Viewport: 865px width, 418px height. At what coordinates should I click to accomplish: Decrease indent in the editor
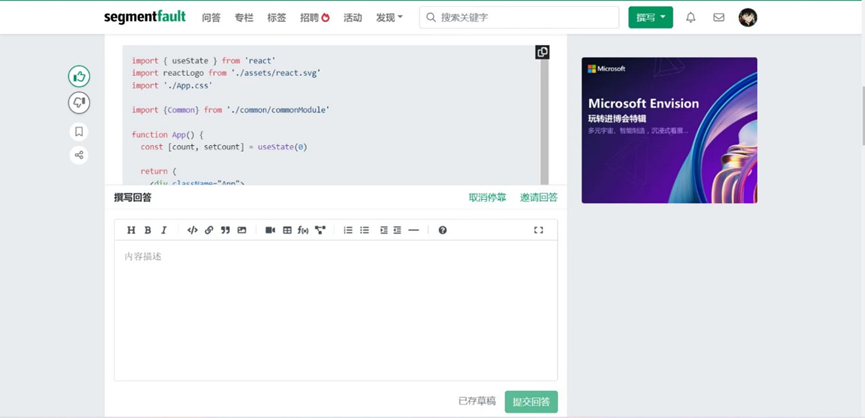pos(397,230)
